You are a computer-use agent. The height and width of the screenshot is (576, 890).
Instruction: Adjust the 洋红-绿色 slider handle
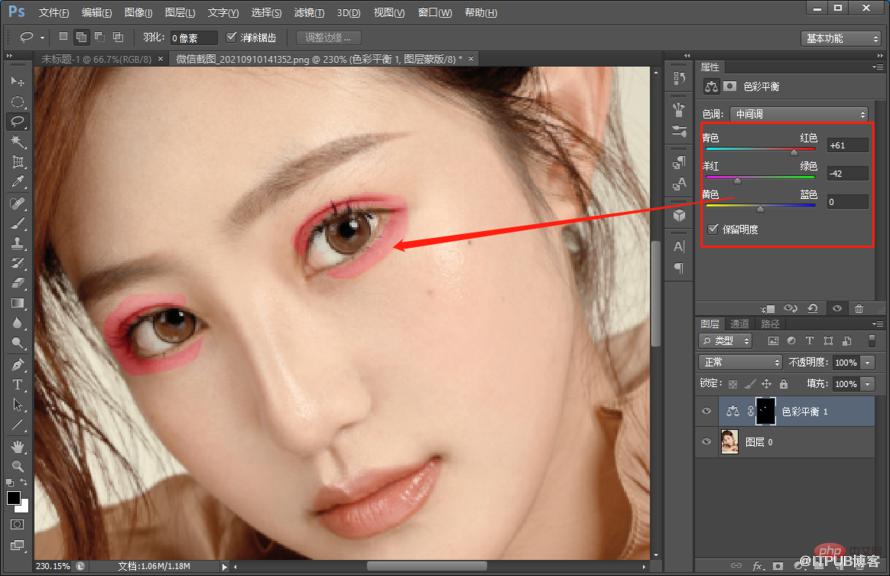(x=737, y=180)
